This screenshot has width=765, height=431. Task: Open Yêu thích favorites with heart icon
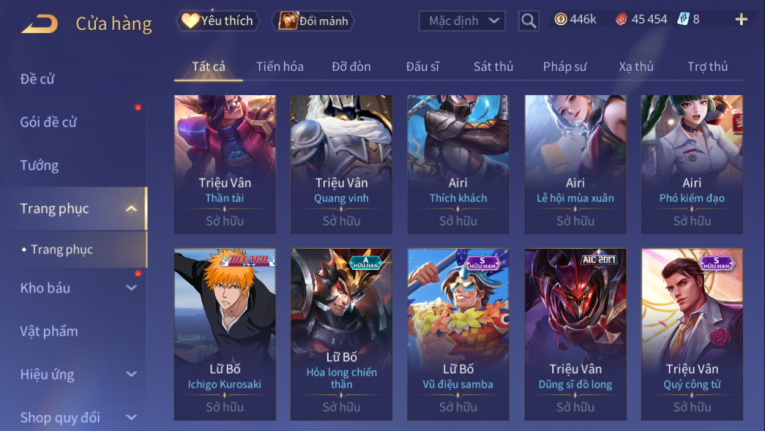[218, 21]
